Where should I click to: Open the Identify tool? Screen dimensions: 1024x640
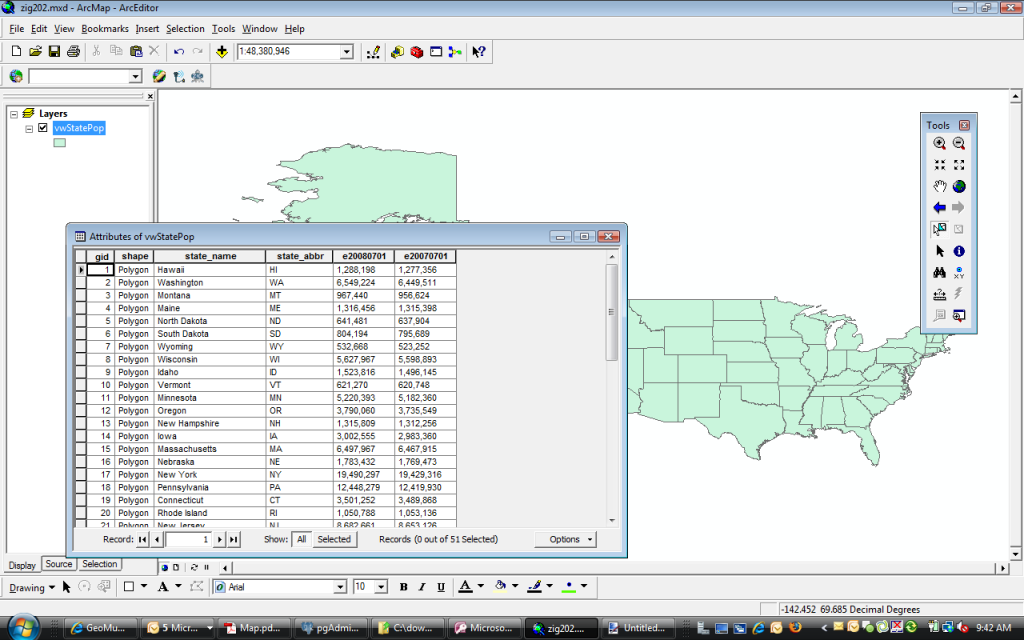[958, 250]
